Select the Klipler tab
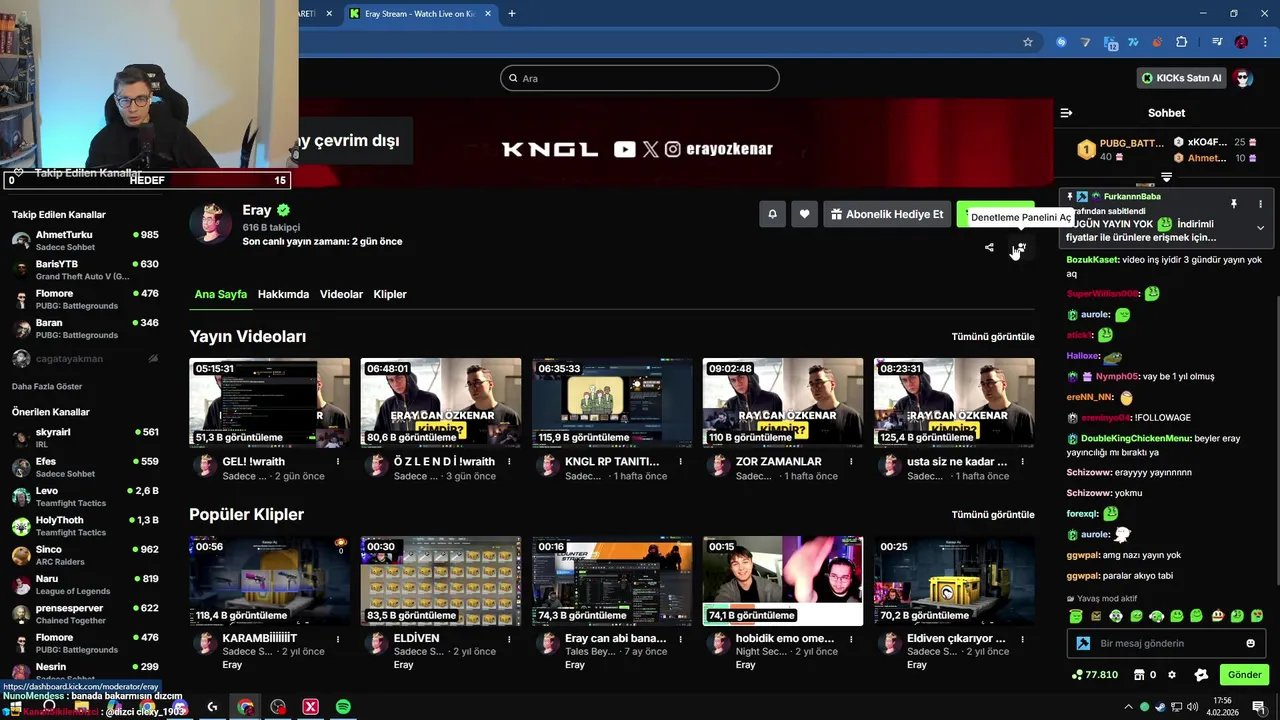Image resolution: width=1280 pixels, height=720 pixels. coord(390,294)
